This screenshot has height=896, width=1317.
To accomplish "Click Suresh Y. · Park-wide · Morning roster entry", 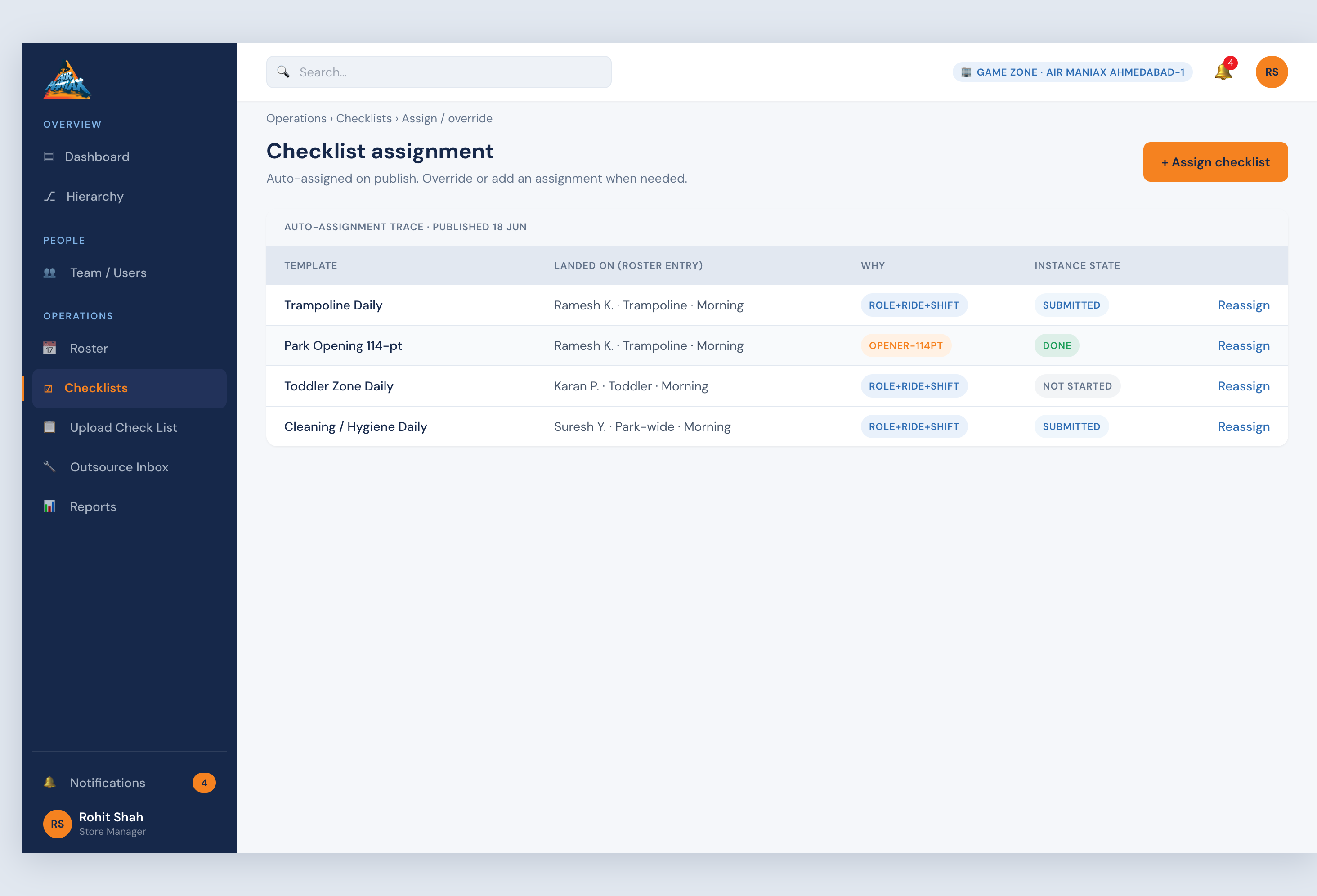I will [642, 427].
